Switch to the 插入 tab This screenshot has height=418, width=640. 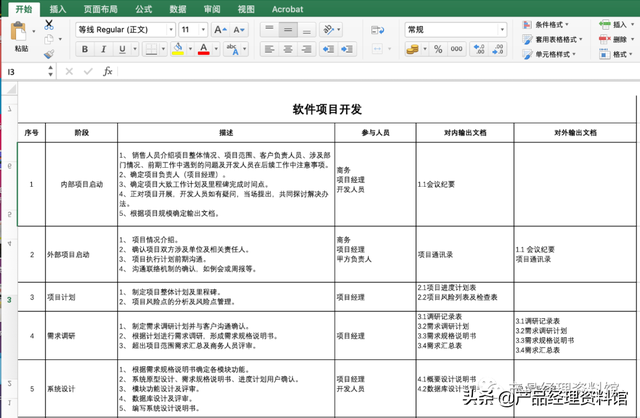pos(58,9)
